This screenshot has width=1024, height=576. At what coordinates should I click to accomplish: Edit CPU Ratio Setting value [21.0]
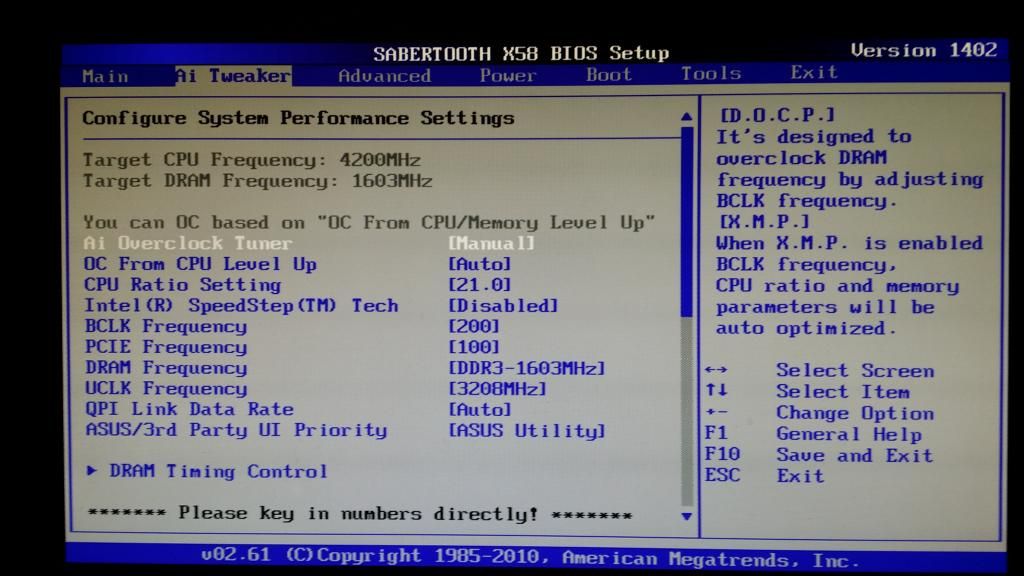tap(479, 285)
